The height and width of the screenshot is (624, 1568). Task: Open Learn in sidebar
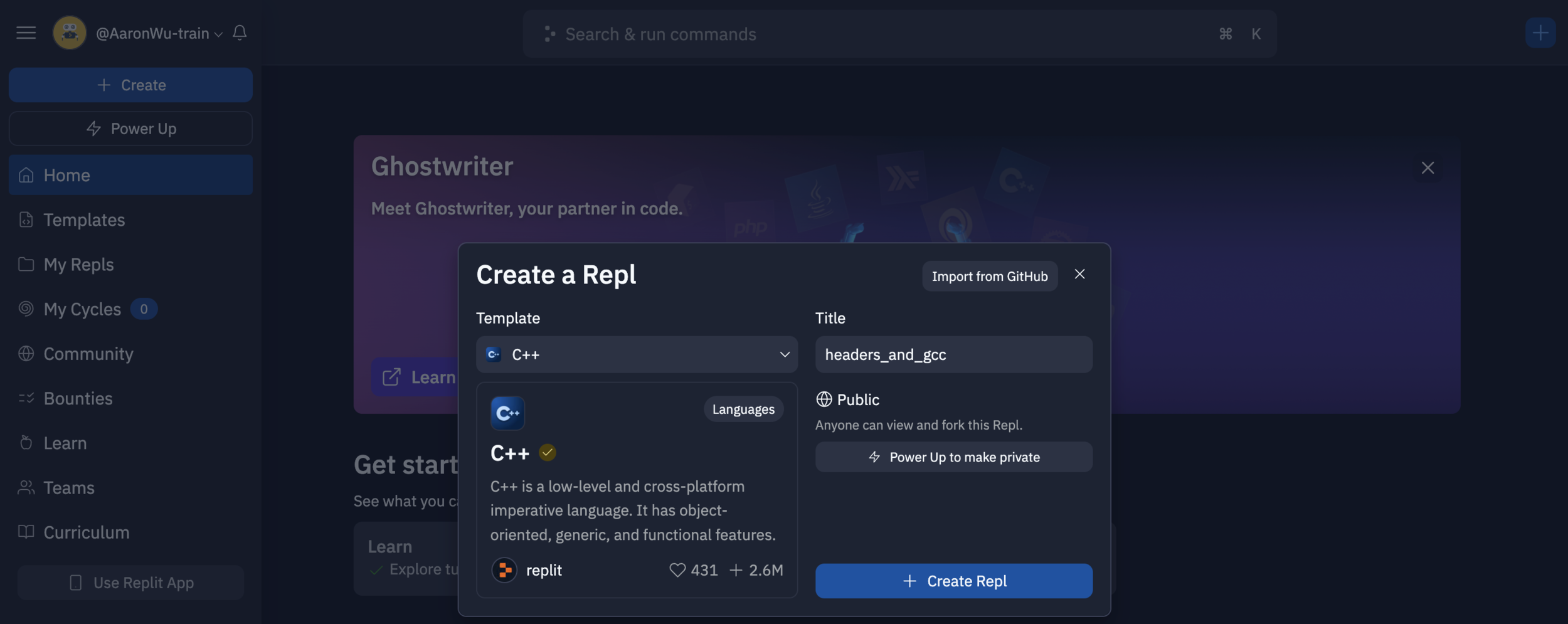coord(130,443)
